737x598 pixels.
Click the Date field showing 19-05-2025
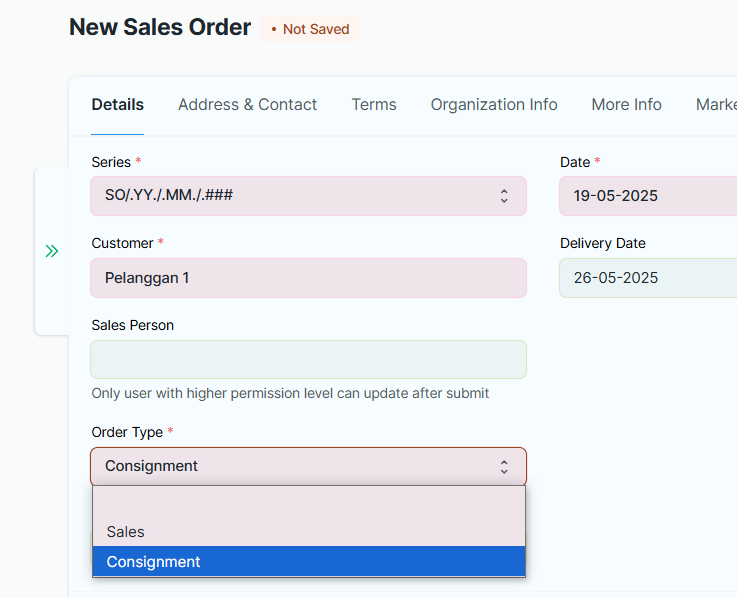[648, 196]
